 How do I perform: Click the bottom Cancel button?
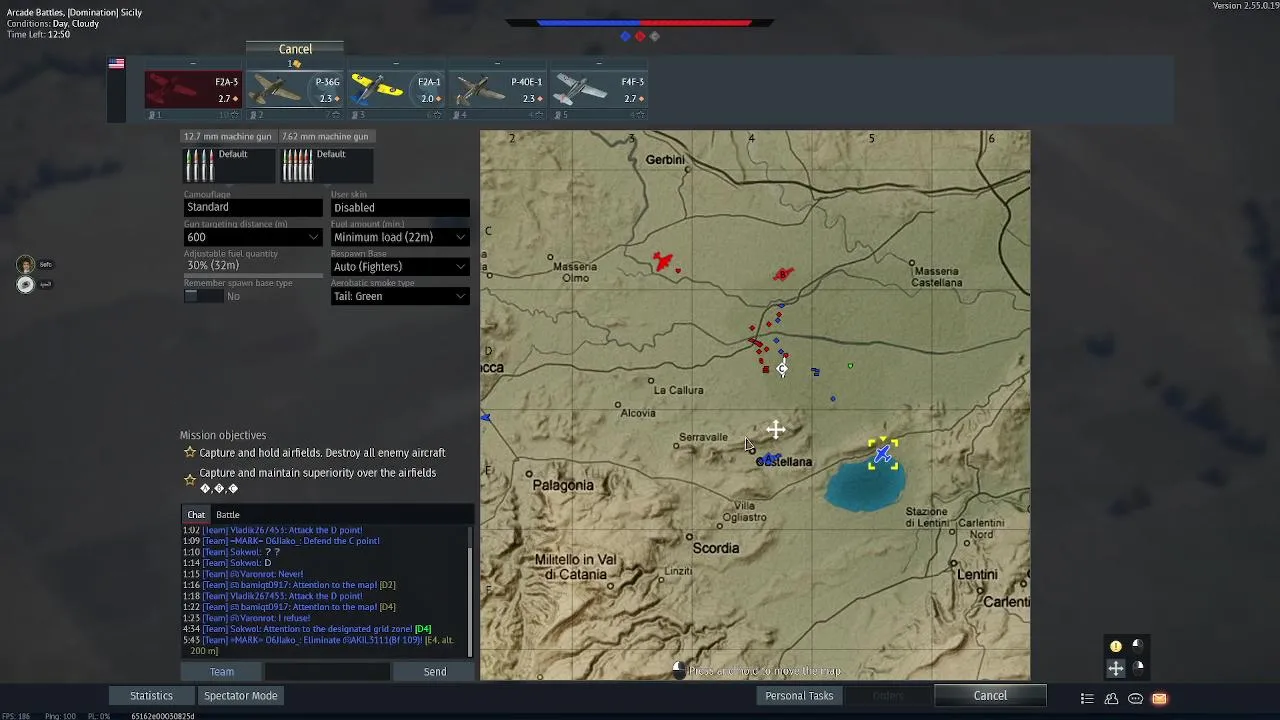pyautogui.click(x=990, y=696)
